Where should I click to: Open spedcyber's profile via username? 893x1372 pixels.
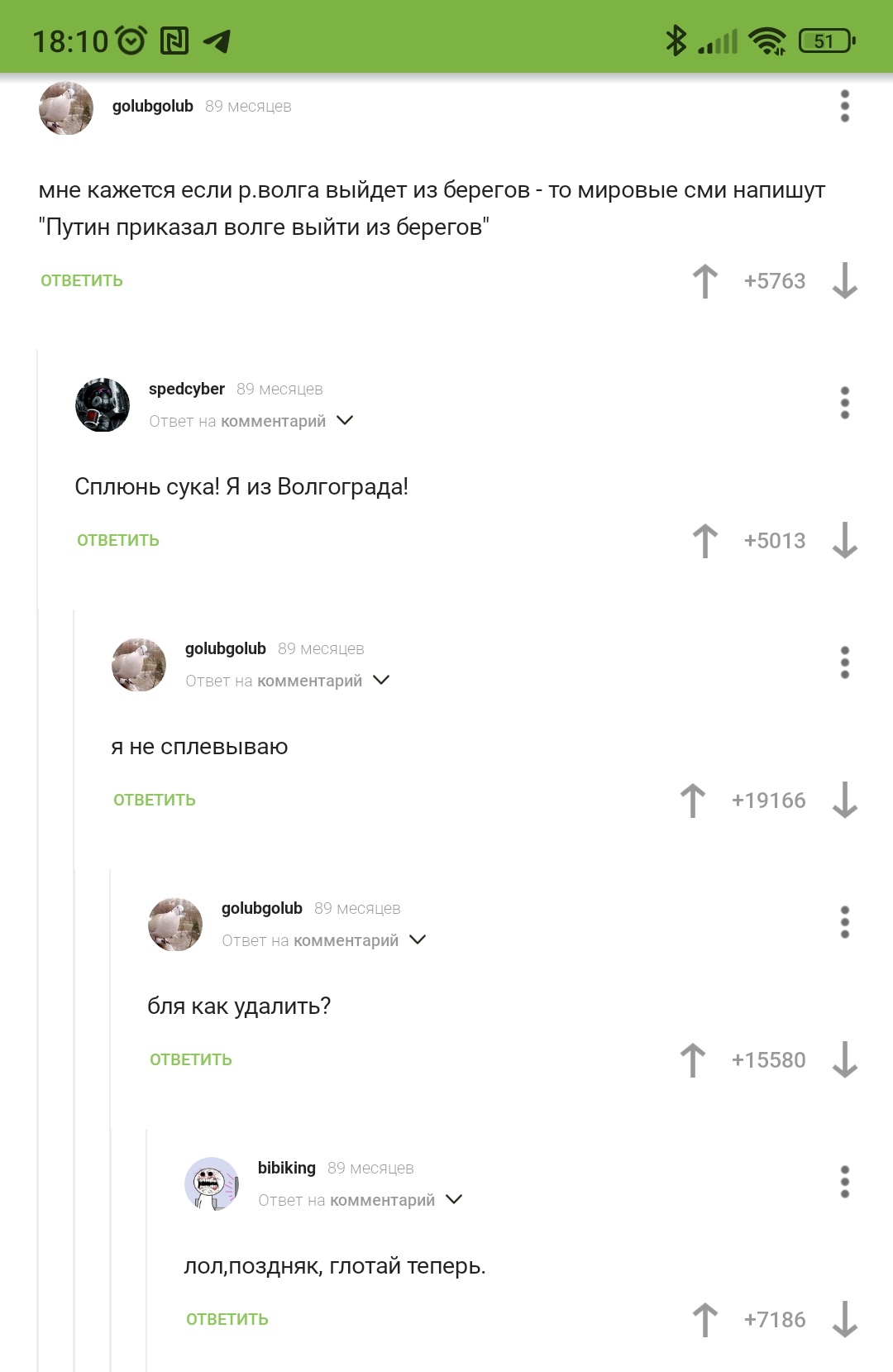pyautogui.click(x=187, y=389)
